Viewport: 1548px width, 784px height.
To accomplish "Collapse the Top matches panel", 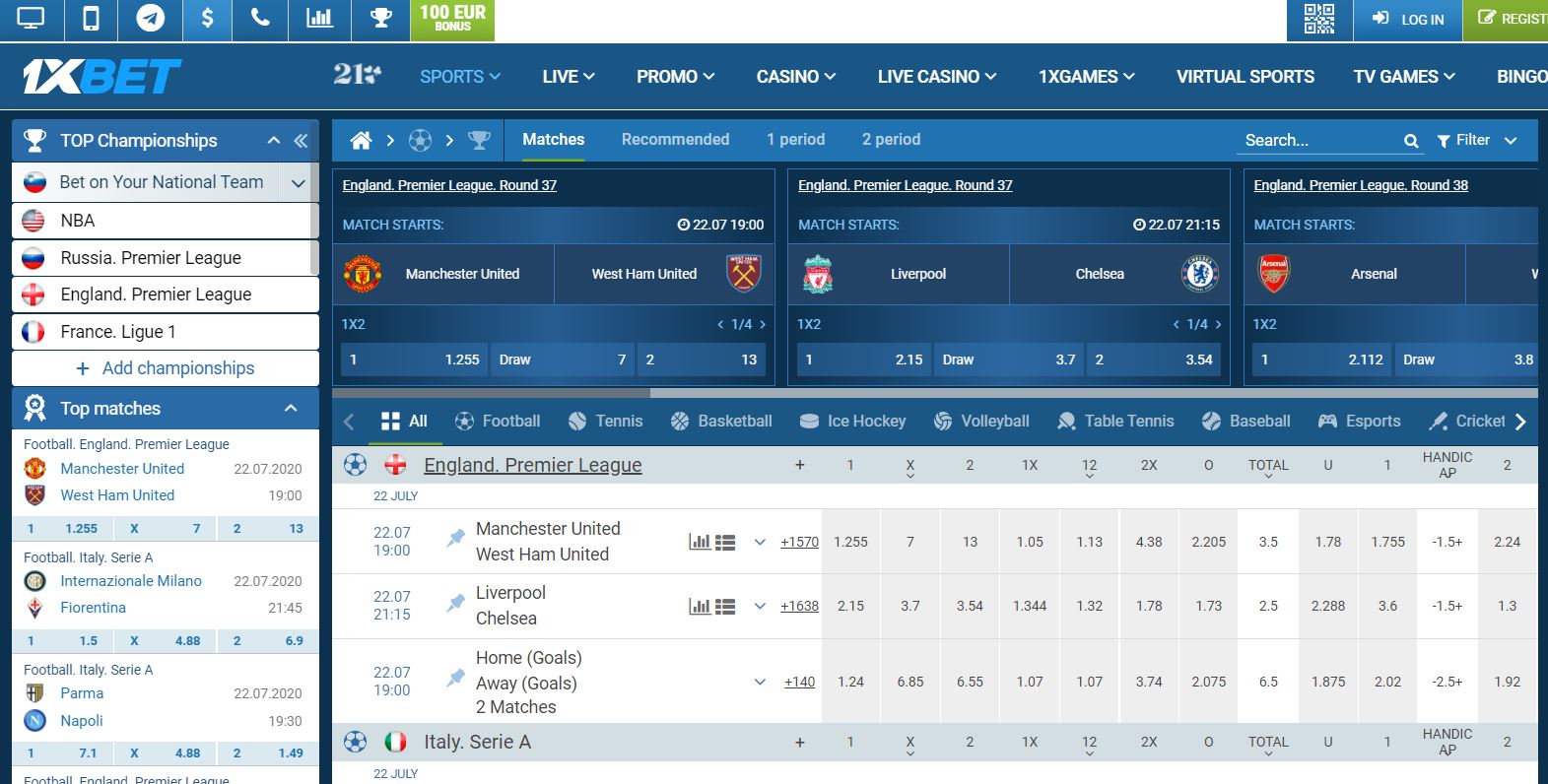I will pos(291,408).
